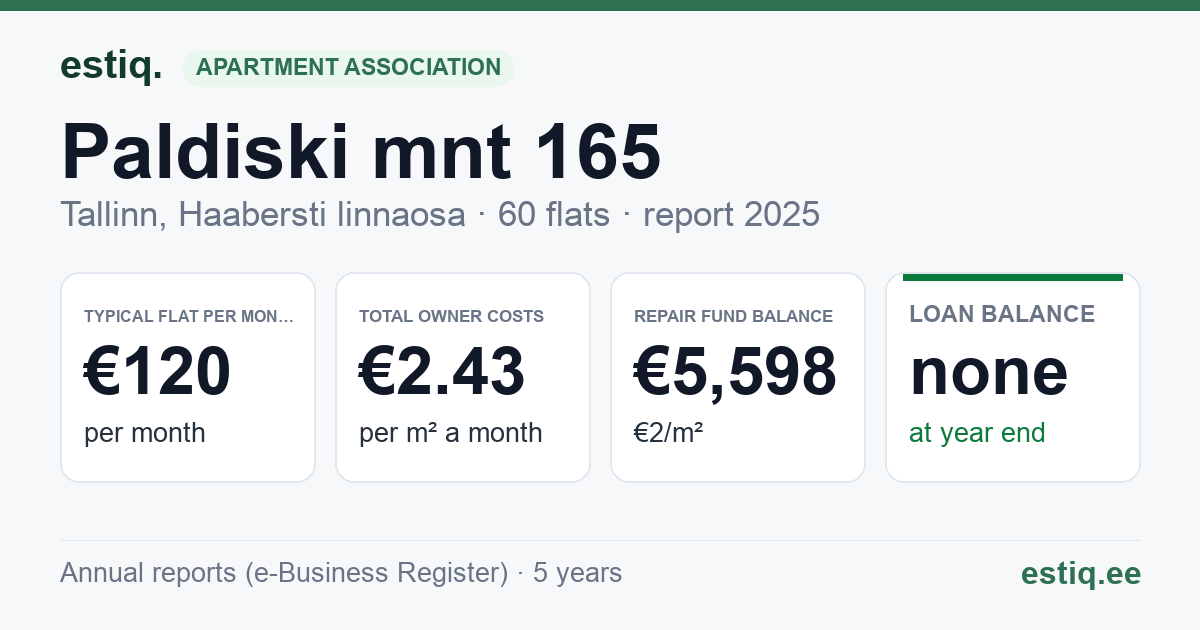Click the TOTAL OWNER COSTS label

[452, 316]
